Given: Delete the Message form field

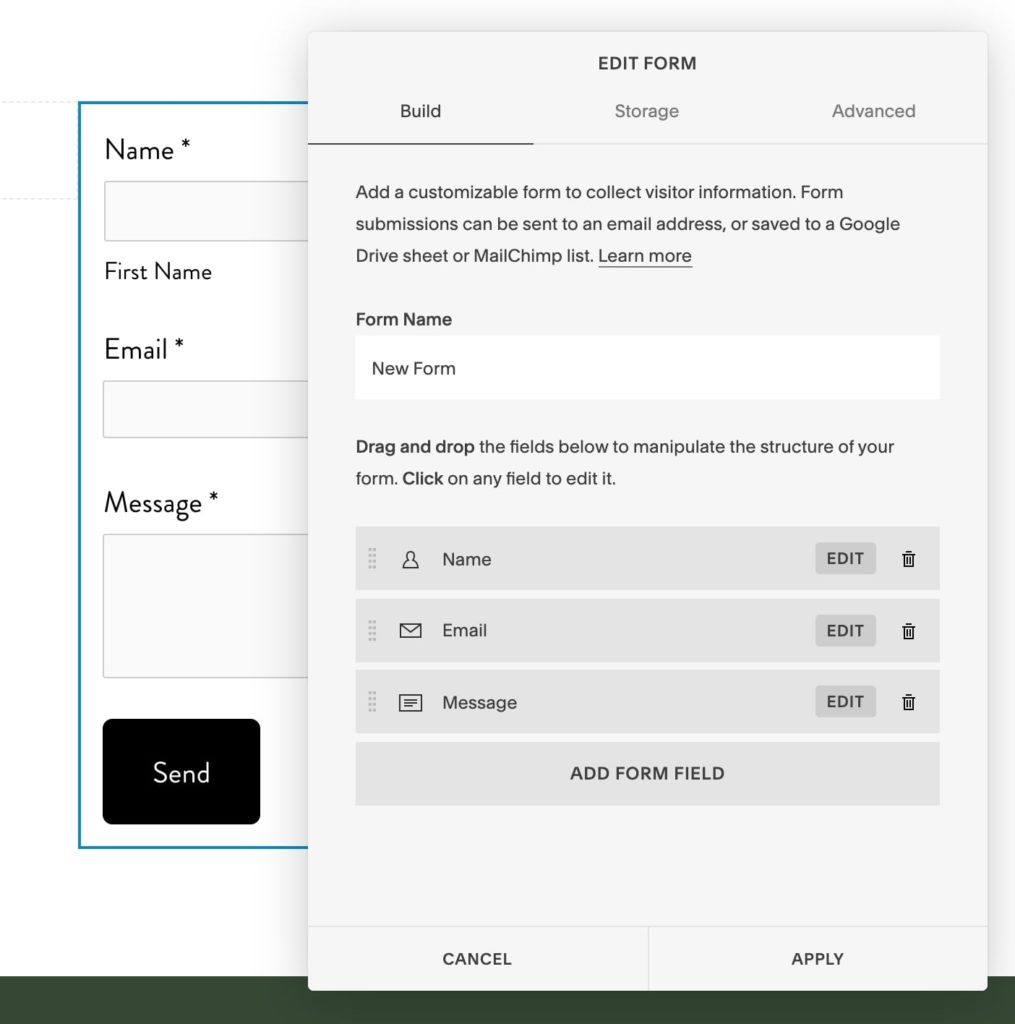Looking at the screenshot, I should point(908,702).
